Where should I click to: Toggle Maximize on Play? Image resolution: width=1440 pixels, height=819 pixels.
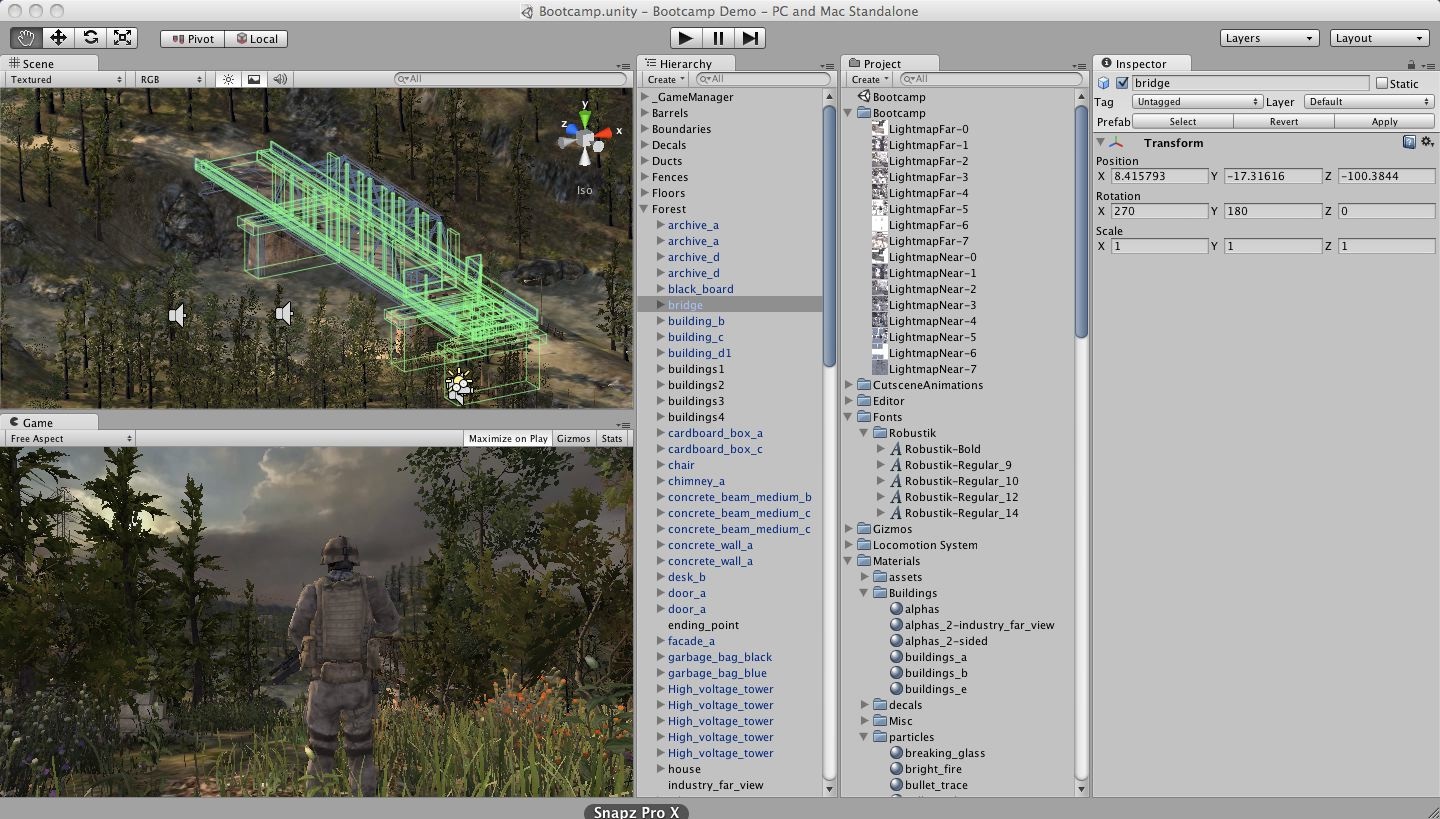click(508, 438)
